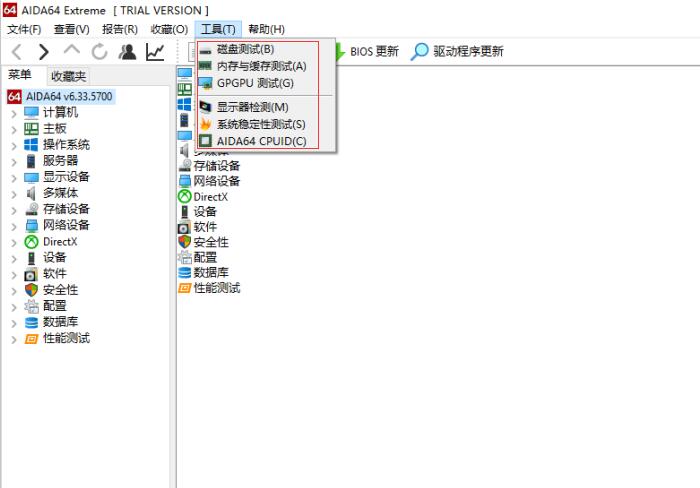Expand the 存储设备 node in left tree

click(14, 209)
